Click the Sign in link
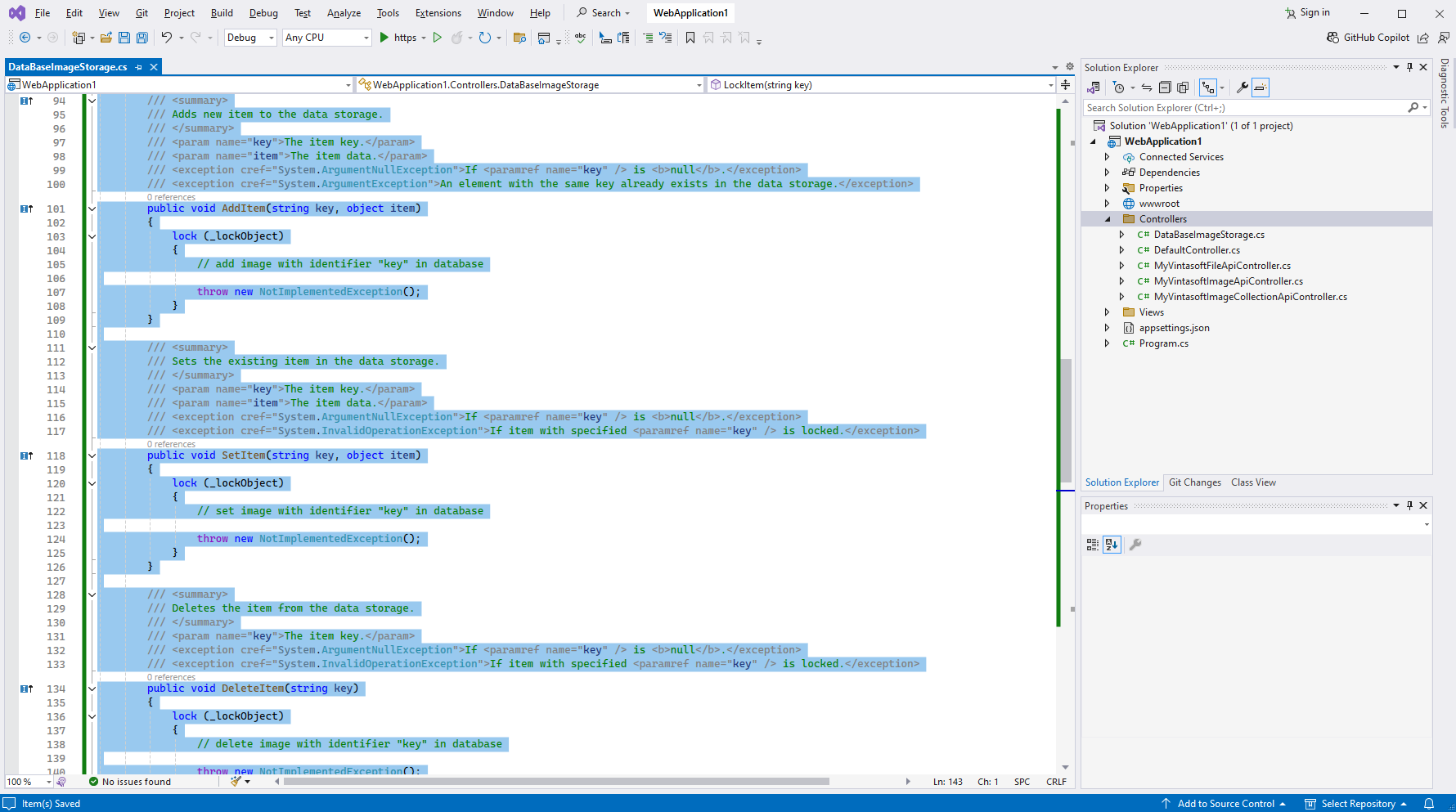The height and width of the screenshot is (812, 1456). [1314, 12]
